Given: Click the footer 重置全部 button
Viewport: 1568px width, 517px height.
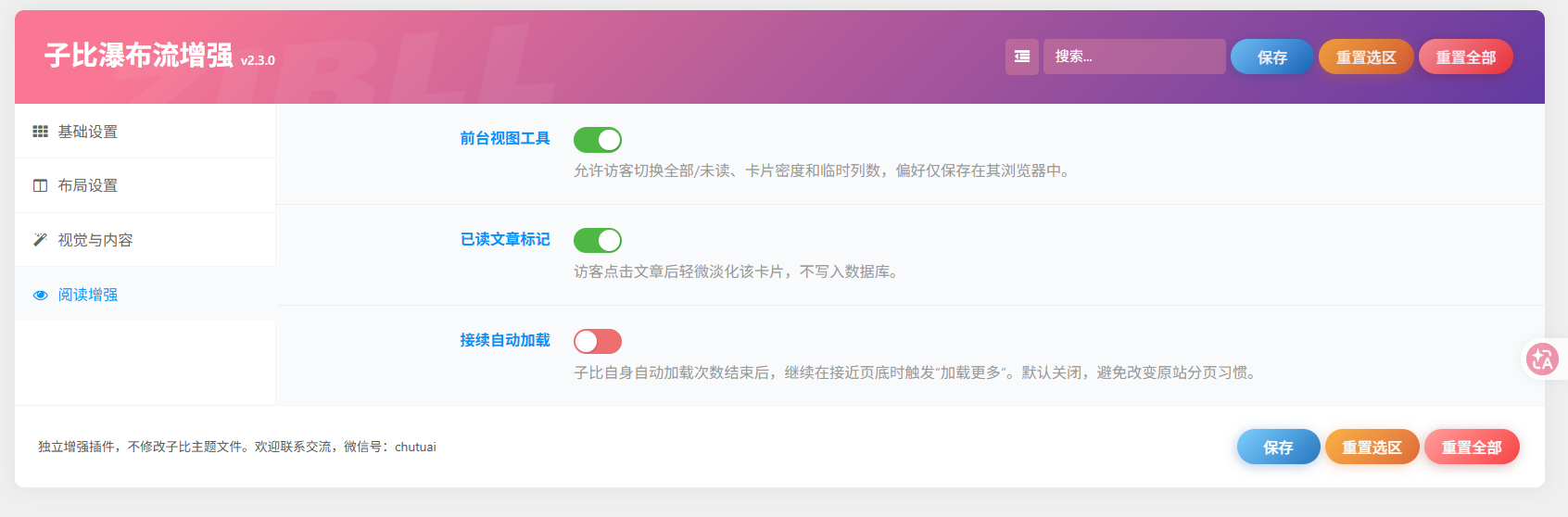Looking at the screenshot, I should click(x=1472, y=447).
